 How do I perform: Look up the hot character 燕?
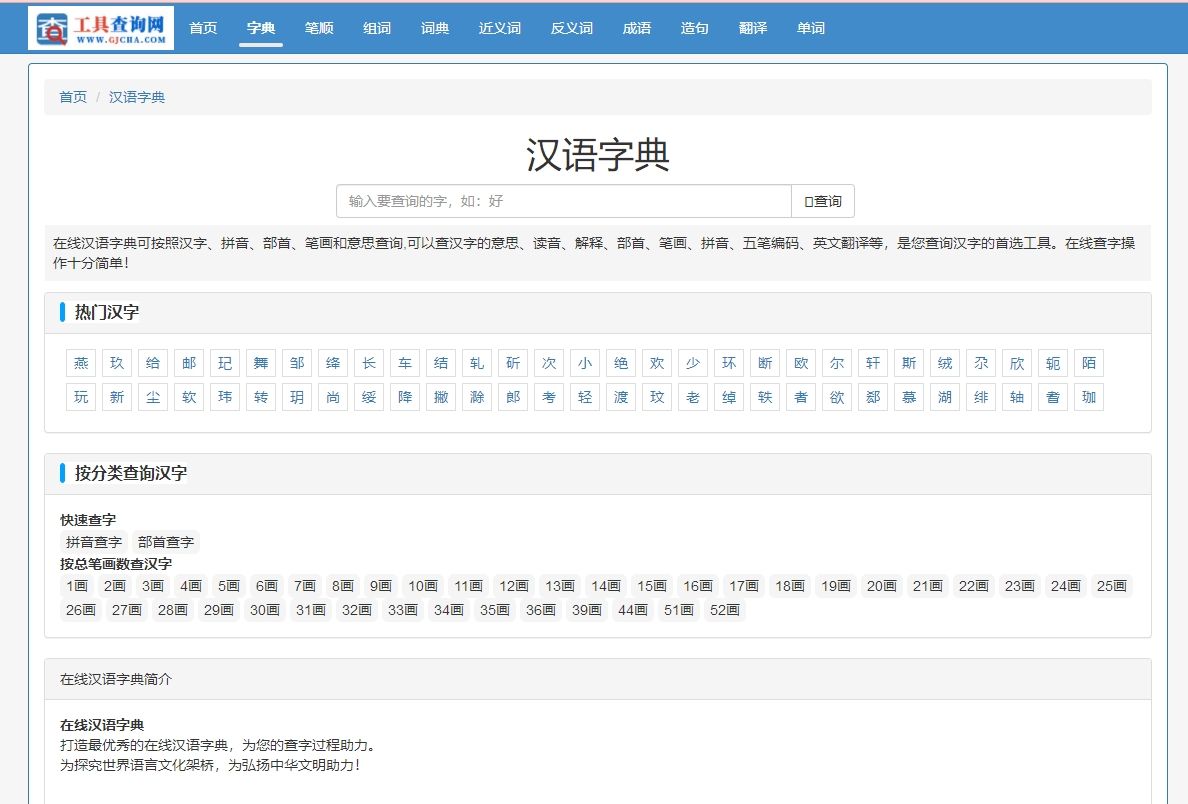[81, 363]
